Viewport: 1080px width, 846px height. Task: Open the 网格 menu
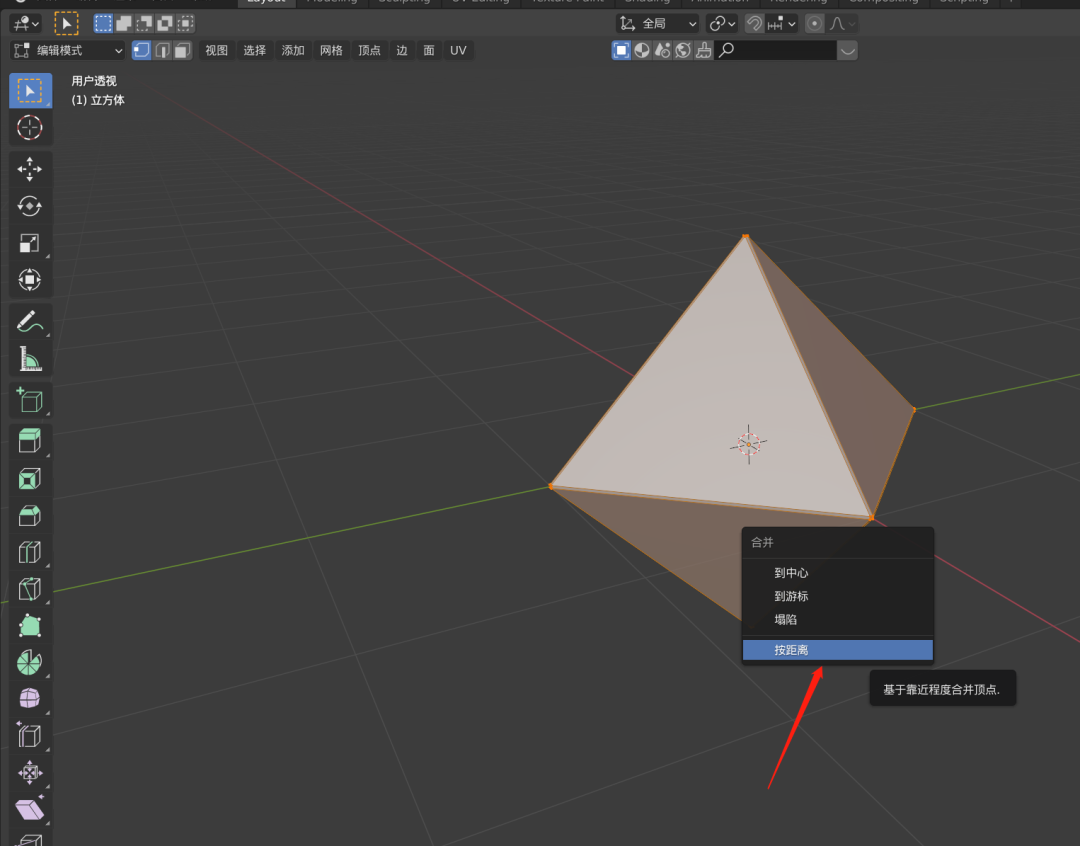tap(331, 50)
